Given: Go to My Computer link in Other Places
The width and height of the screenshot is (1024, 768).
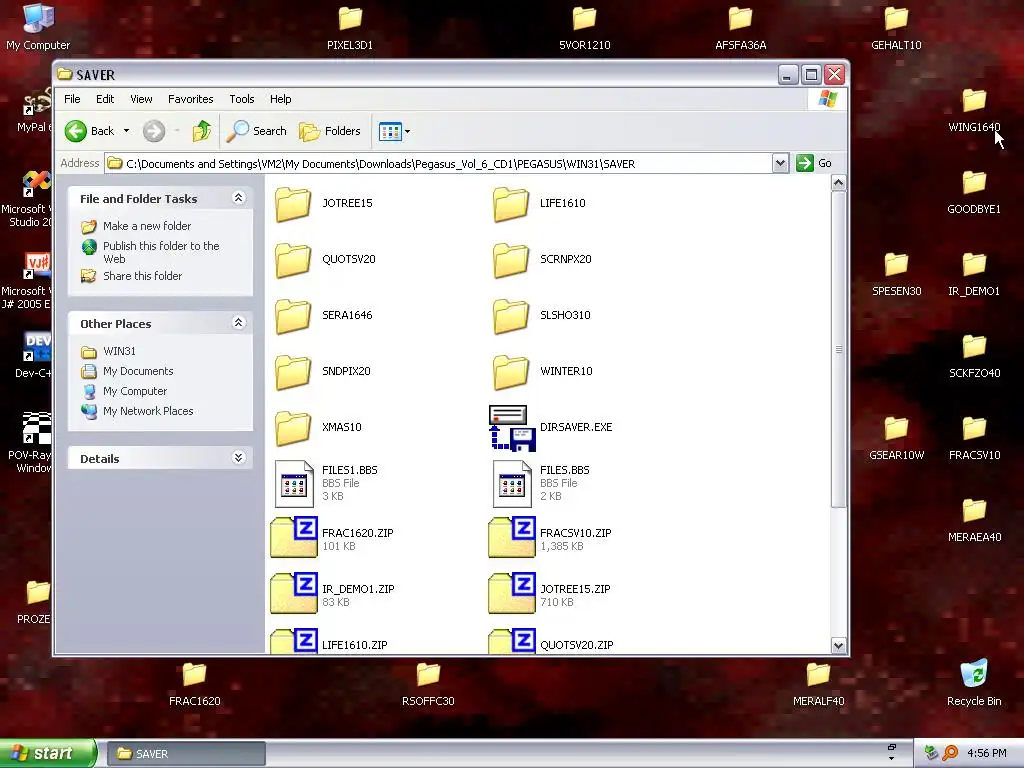Looking at the screenshot, I should 135,391.
